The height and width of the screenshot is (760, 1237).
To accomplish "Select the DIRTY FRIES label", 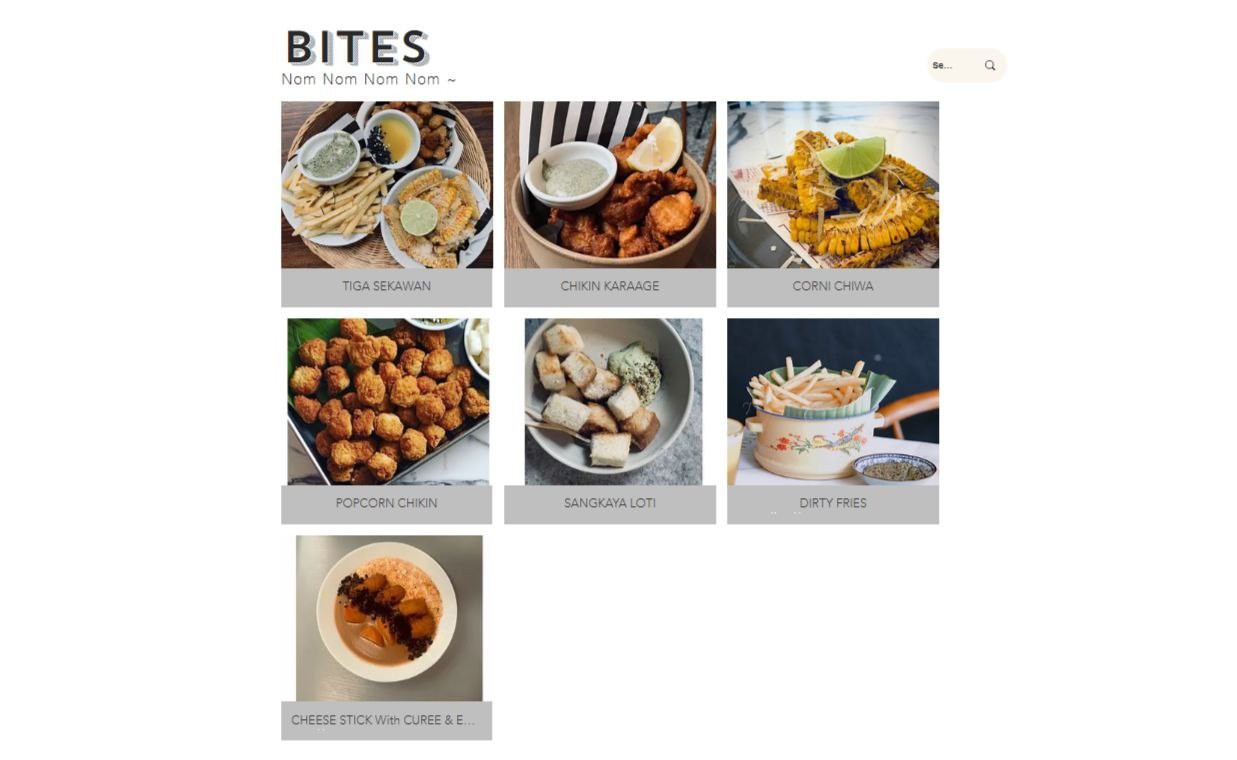I will tap(833, 503).
